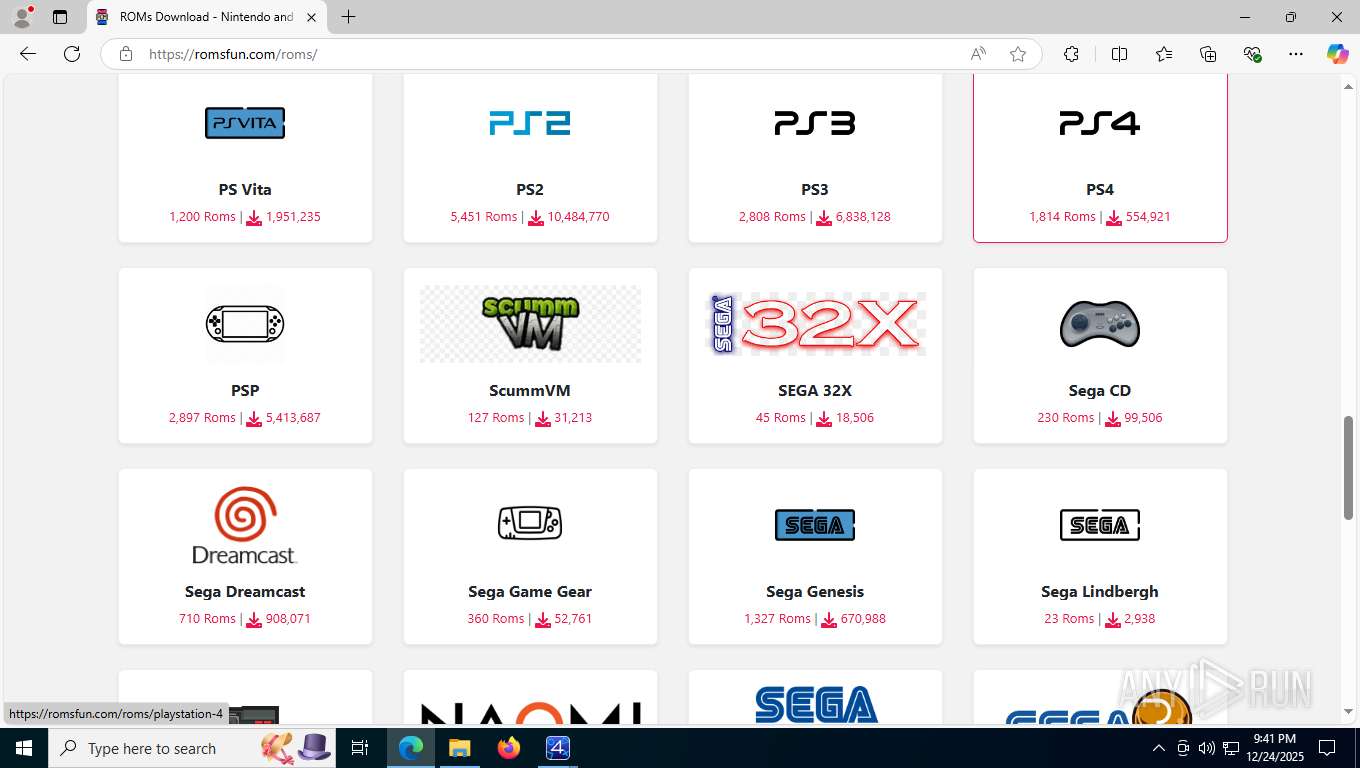Open the ScummVM title link
1360x768 pixels.
click(530, 390)
